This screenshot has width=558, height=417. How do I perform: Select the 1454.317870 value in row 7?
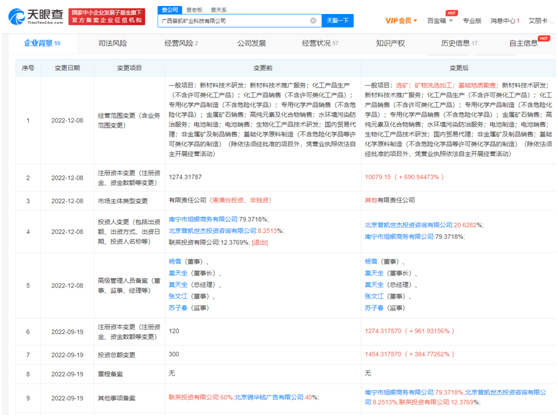coord(383,354)
